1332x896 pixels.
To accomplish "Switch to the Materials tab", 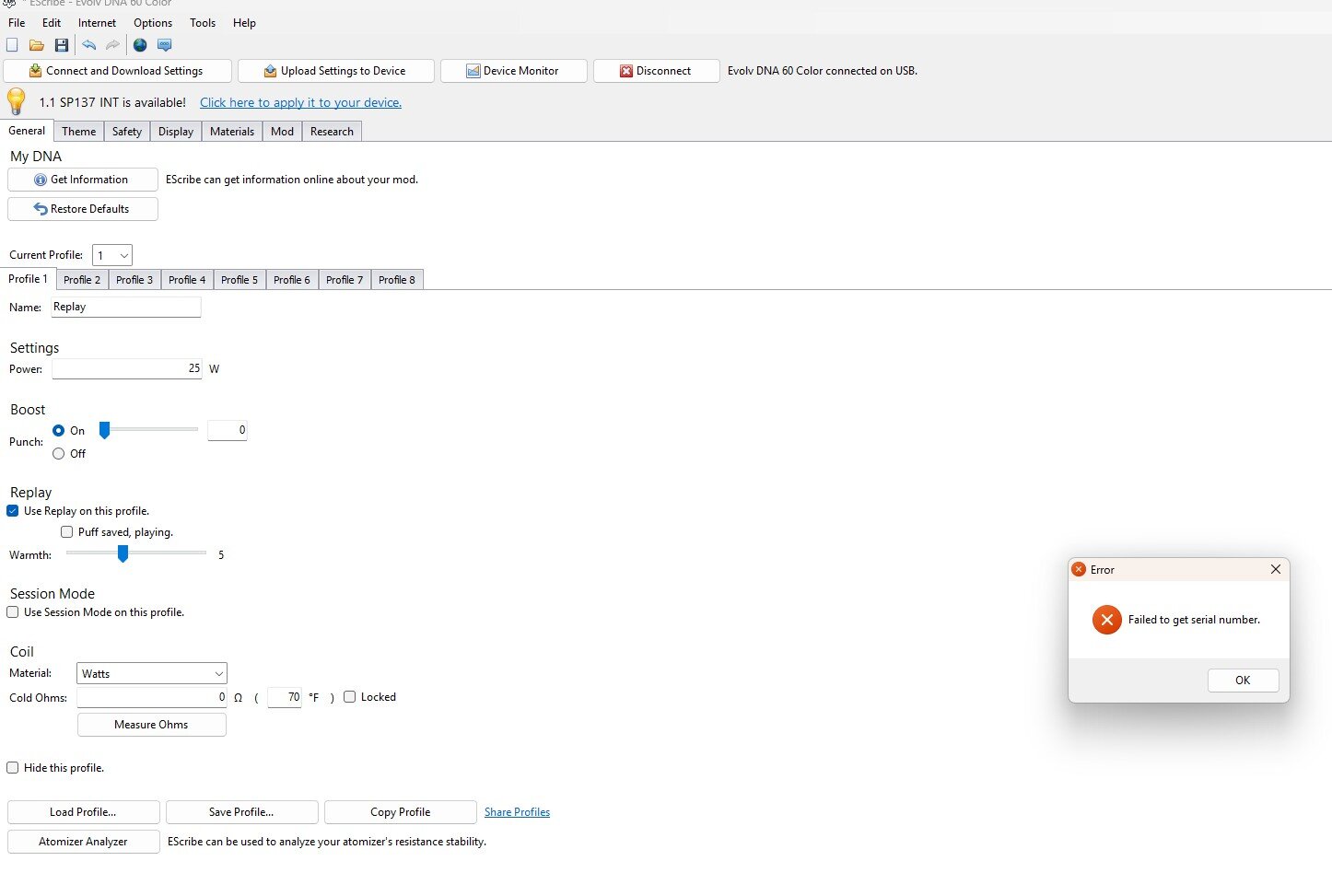I will [232, 132].
